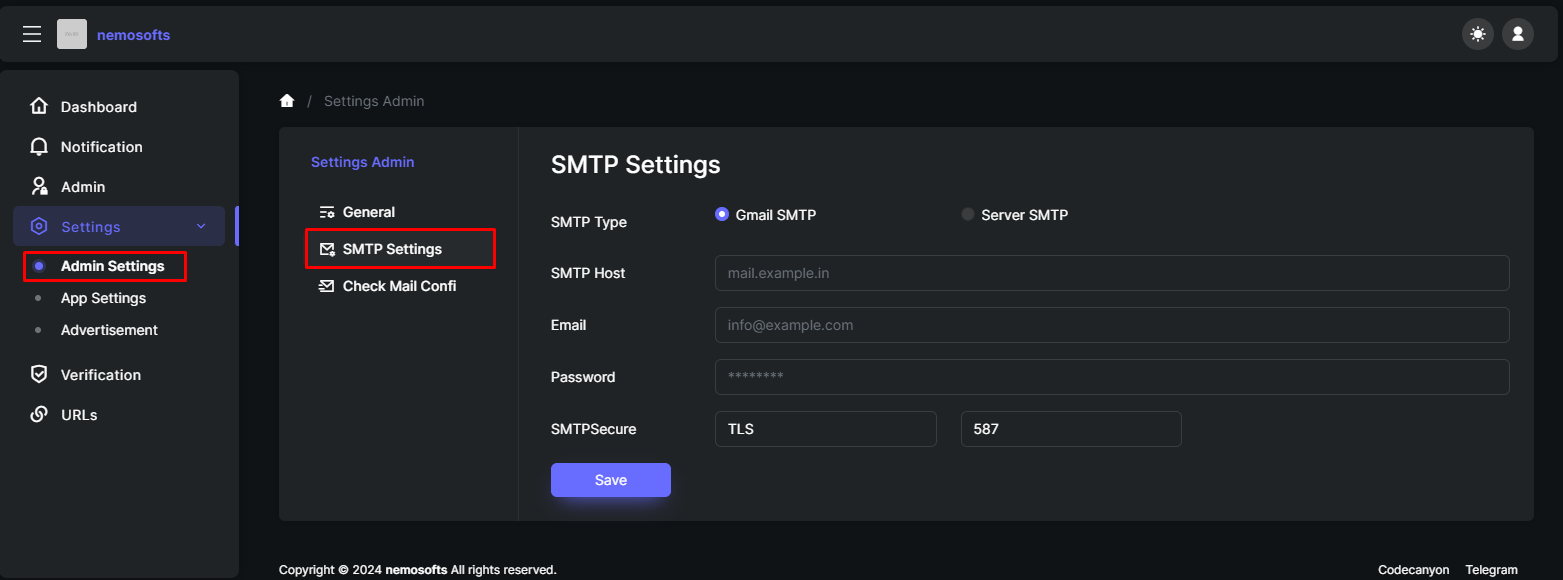Collapse the Settings sidebar chevron
This screenshot has width=1563, height=580.
tap(201, 227)
